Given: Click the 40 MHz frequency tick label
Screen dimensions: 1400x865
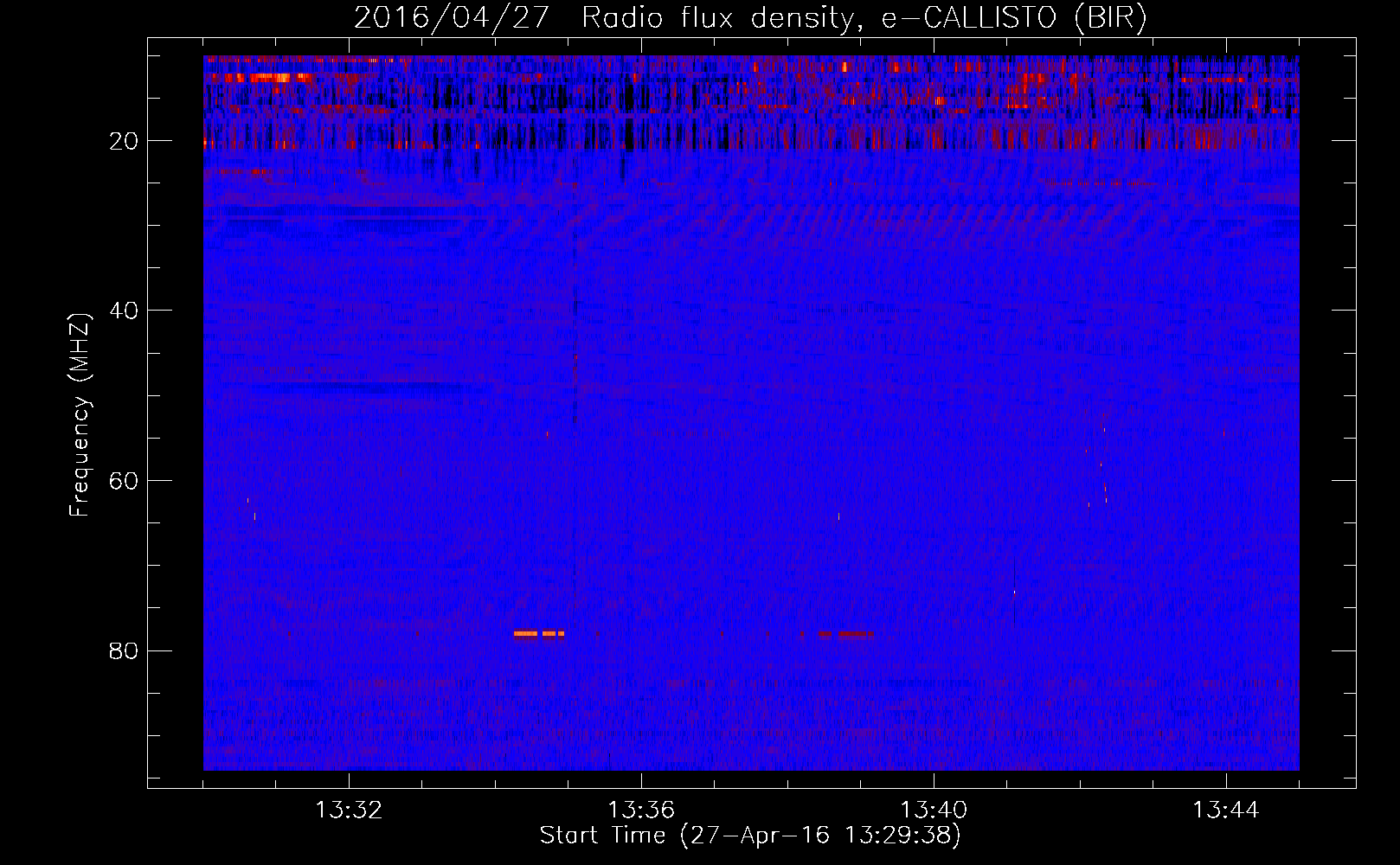Looking at the screenshot, I should (124, 311).
